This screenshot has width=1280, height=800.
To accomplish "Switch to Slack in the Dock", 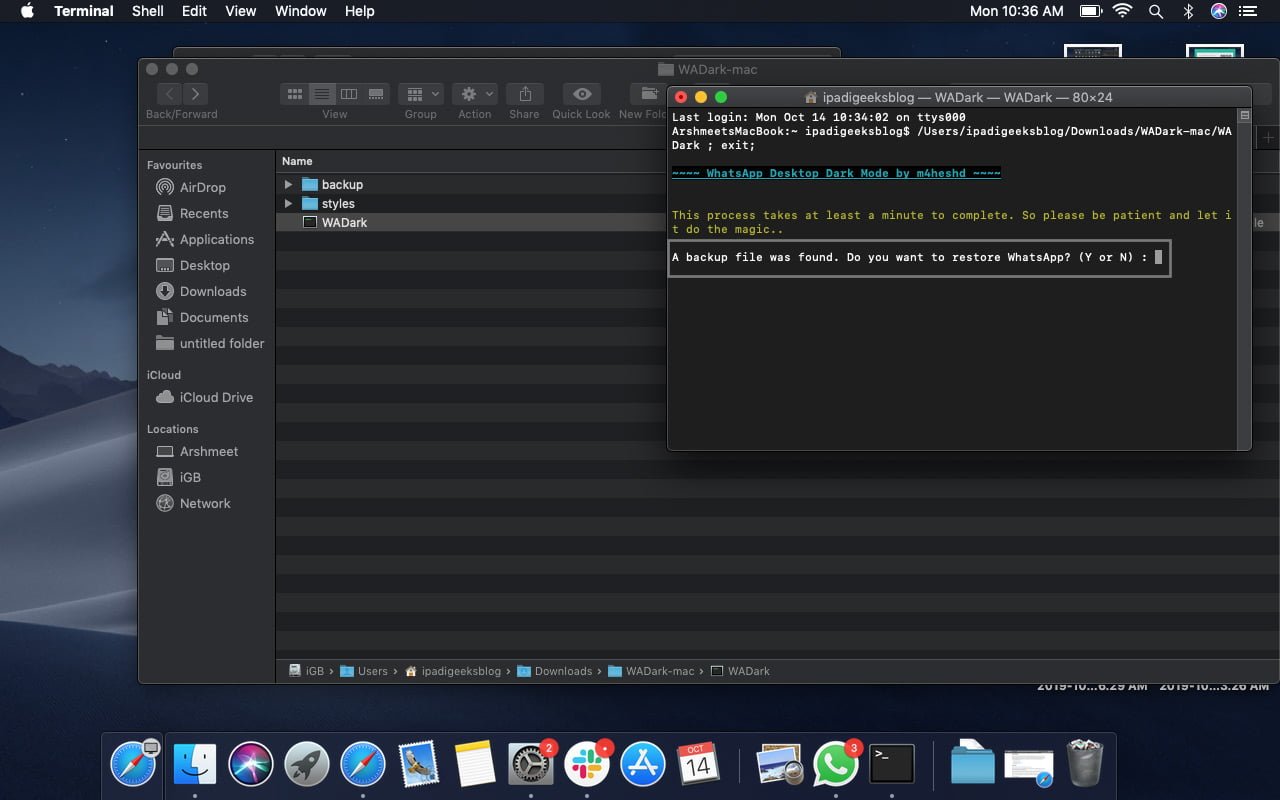I will (587, 765).
